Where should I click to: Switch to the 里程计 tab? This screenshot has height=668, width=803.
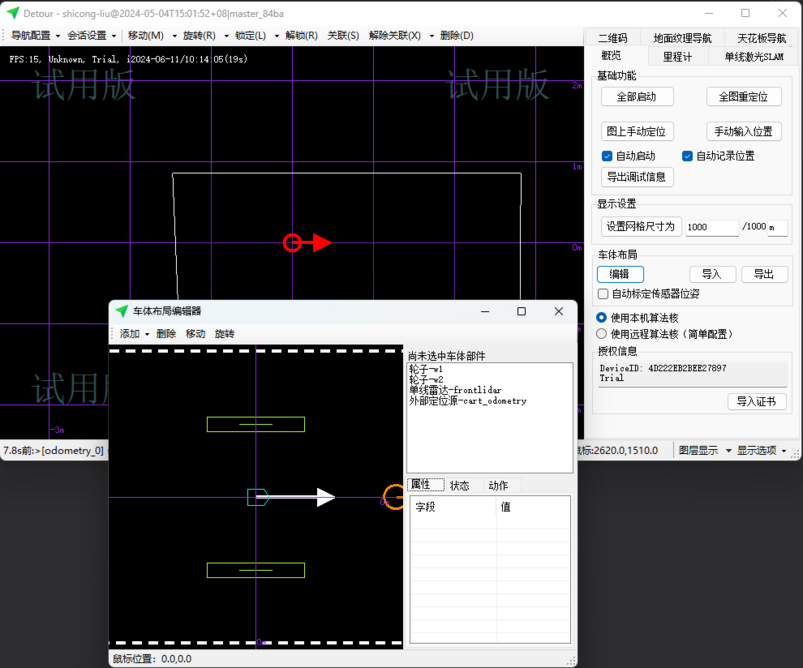pyautogui.click(x=677, y=57)
